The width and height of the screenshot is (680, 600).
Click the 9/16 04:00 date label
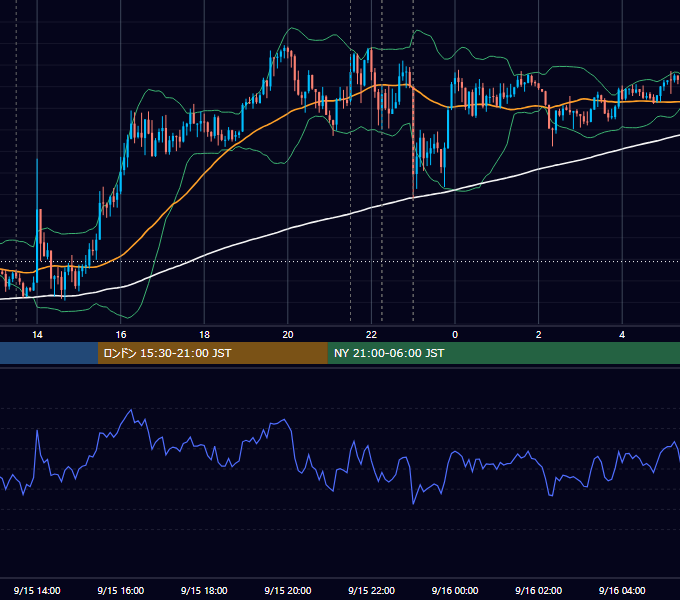[x=622, y=590]
